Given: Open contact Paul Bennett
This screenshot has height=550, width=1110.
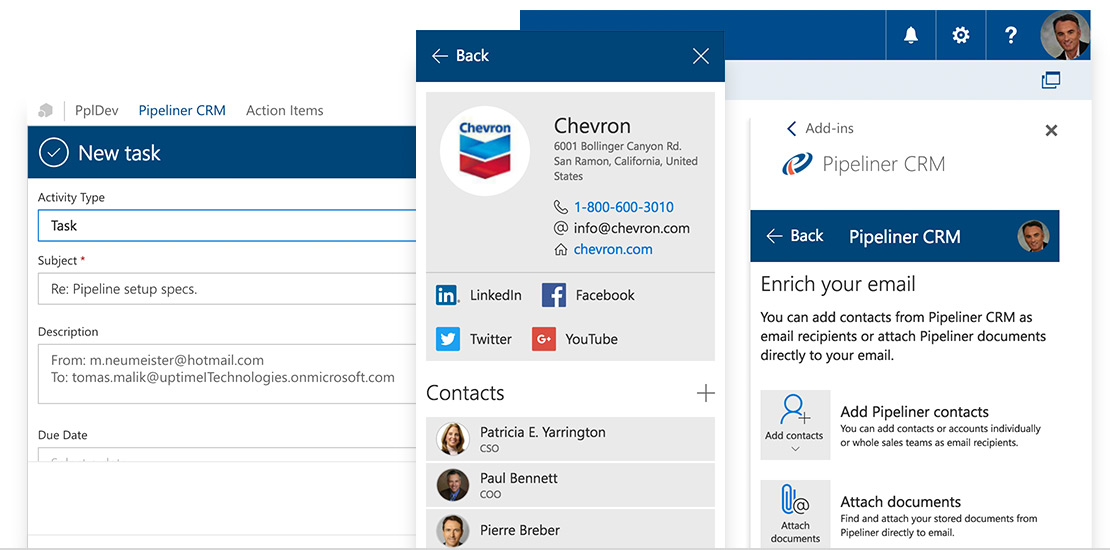Looking at the screenshot, I should 571,485.
